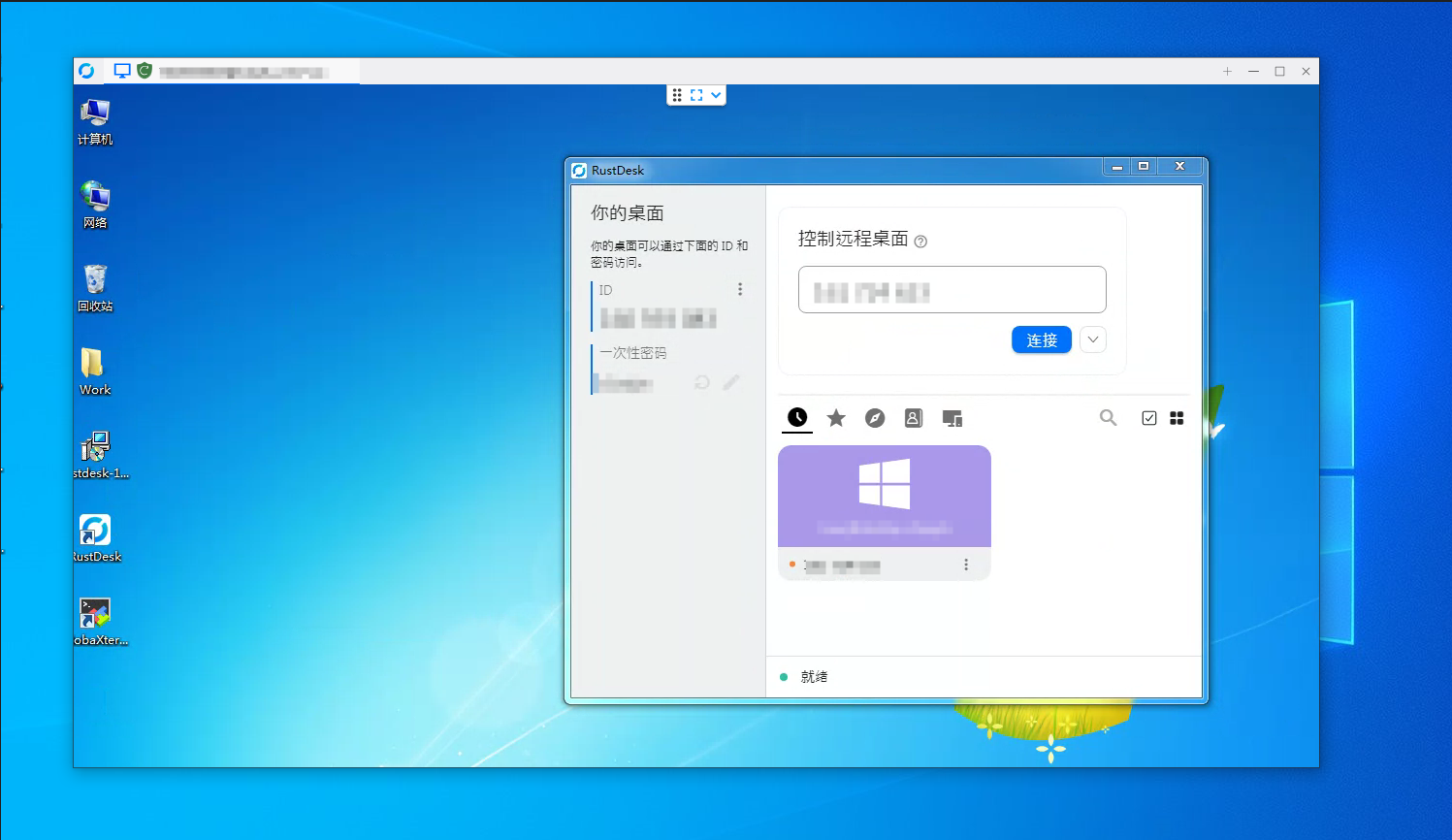The height and width of the screenshot is (840, 1452).
Task: Close the inner RustDesk window
Action: pos(1180,167)
